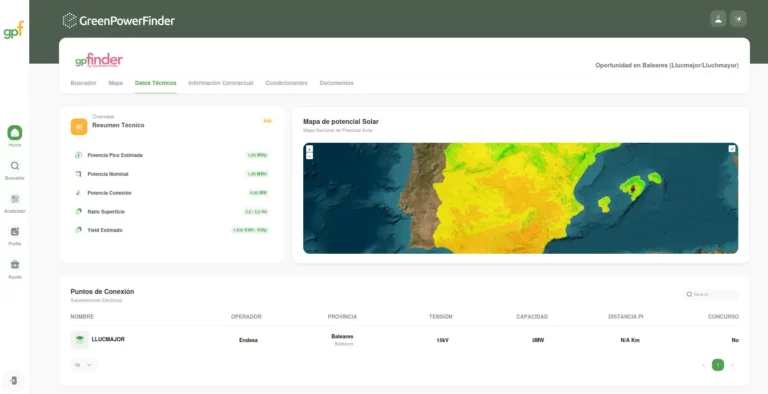Click the Yield Estimado icon
Screen dimensions: 768x394
point(78,230)
